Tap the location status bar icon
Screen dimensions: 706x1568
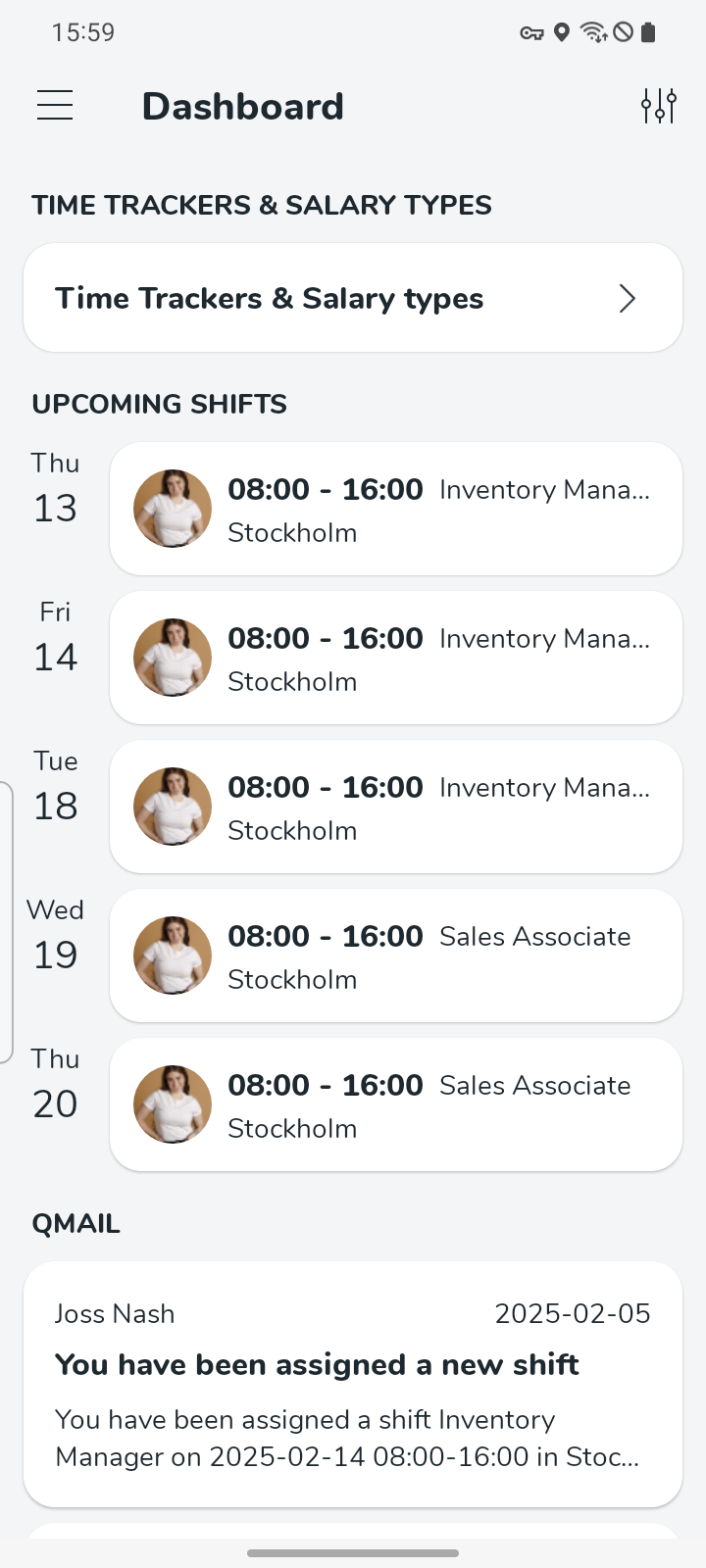[x=562, y=33]
